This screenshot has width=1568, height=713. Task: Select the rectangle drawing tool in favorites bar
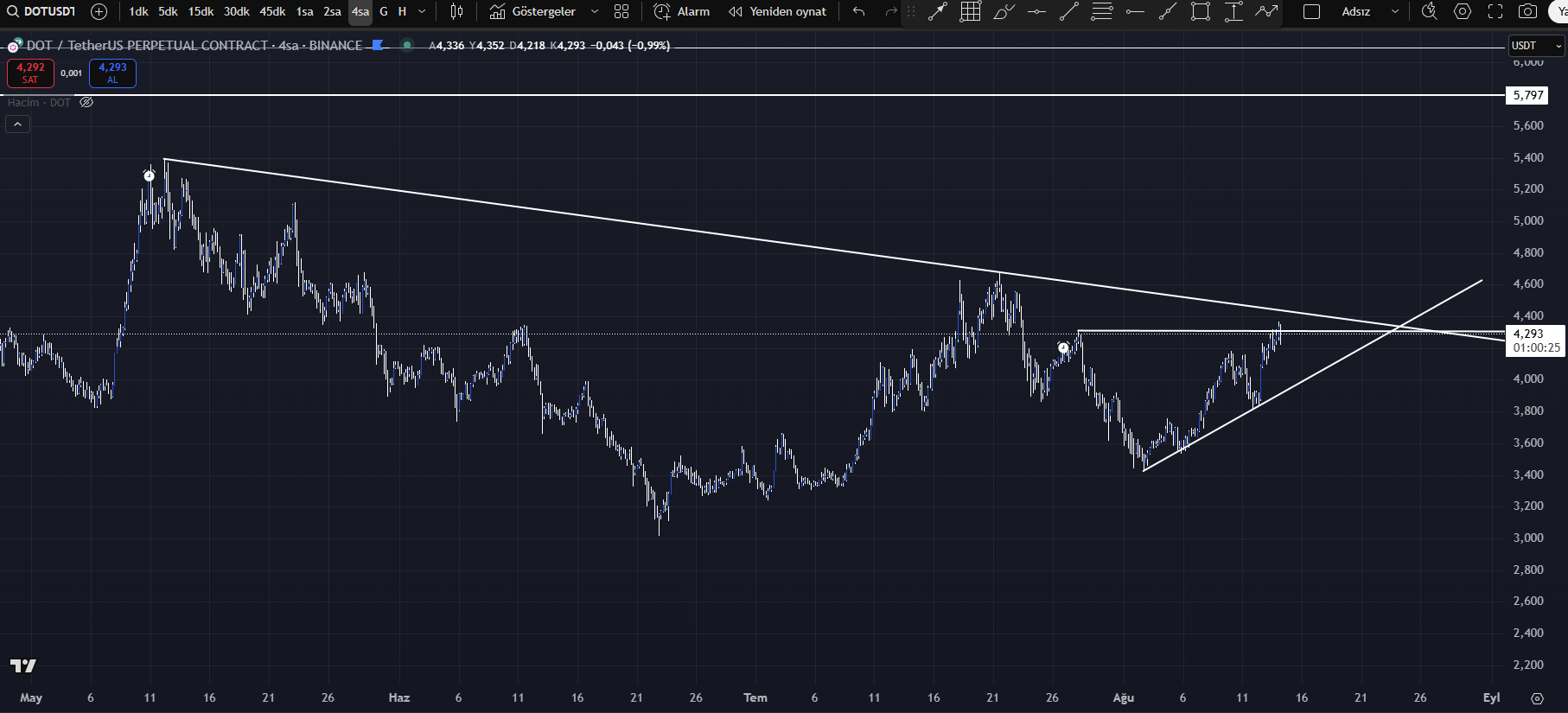click(x=1200, y=11)
